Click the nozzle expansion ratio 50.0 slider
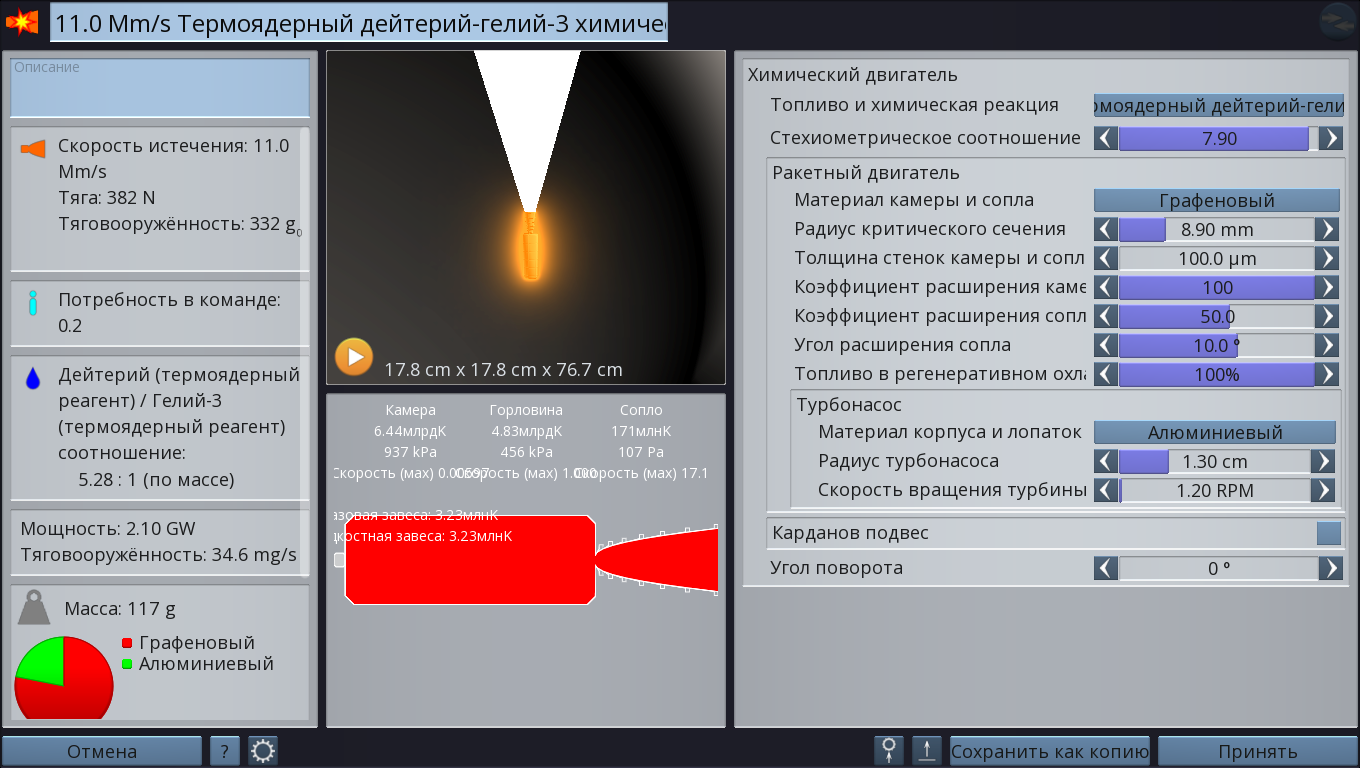 (1217, 316)
